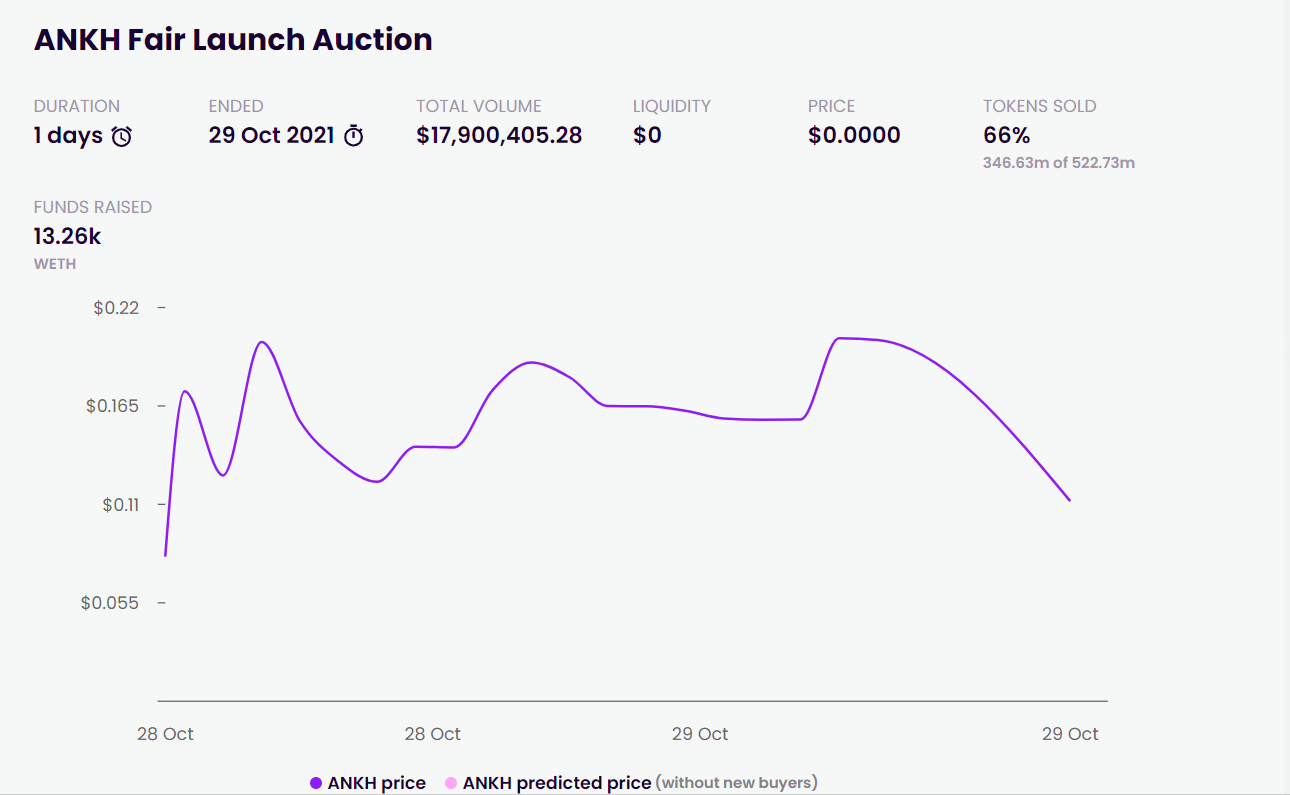Click the WETH currency label
The image size is (1290, 795).
click(x=55, y=264)
